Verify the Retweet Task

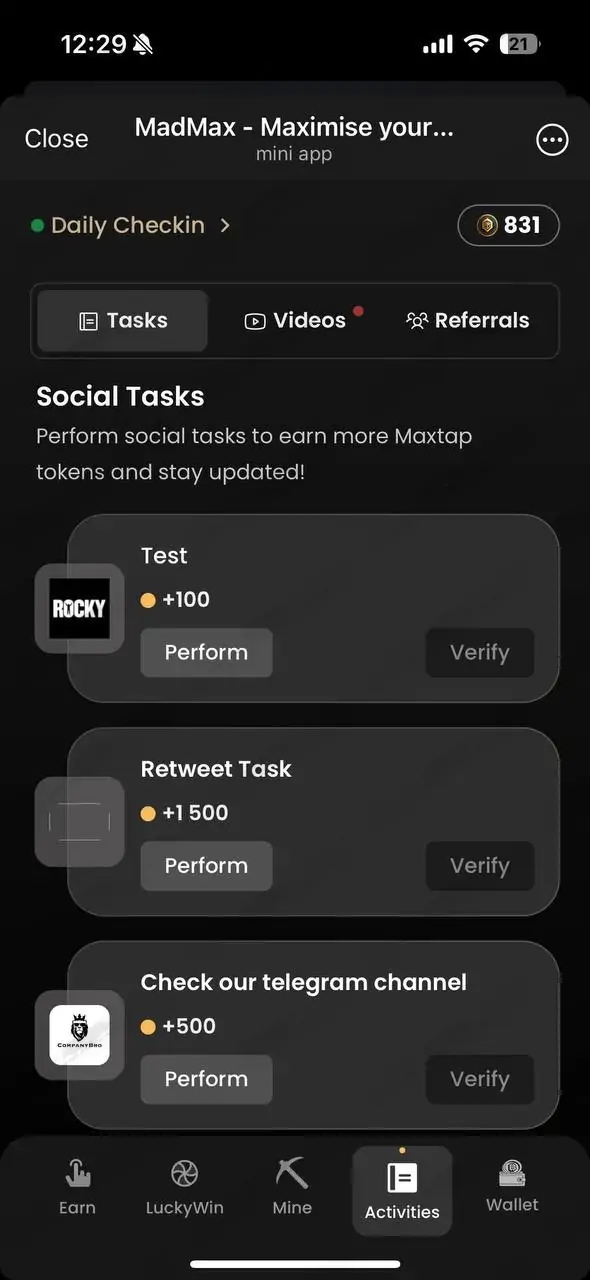tap(480, 866)
